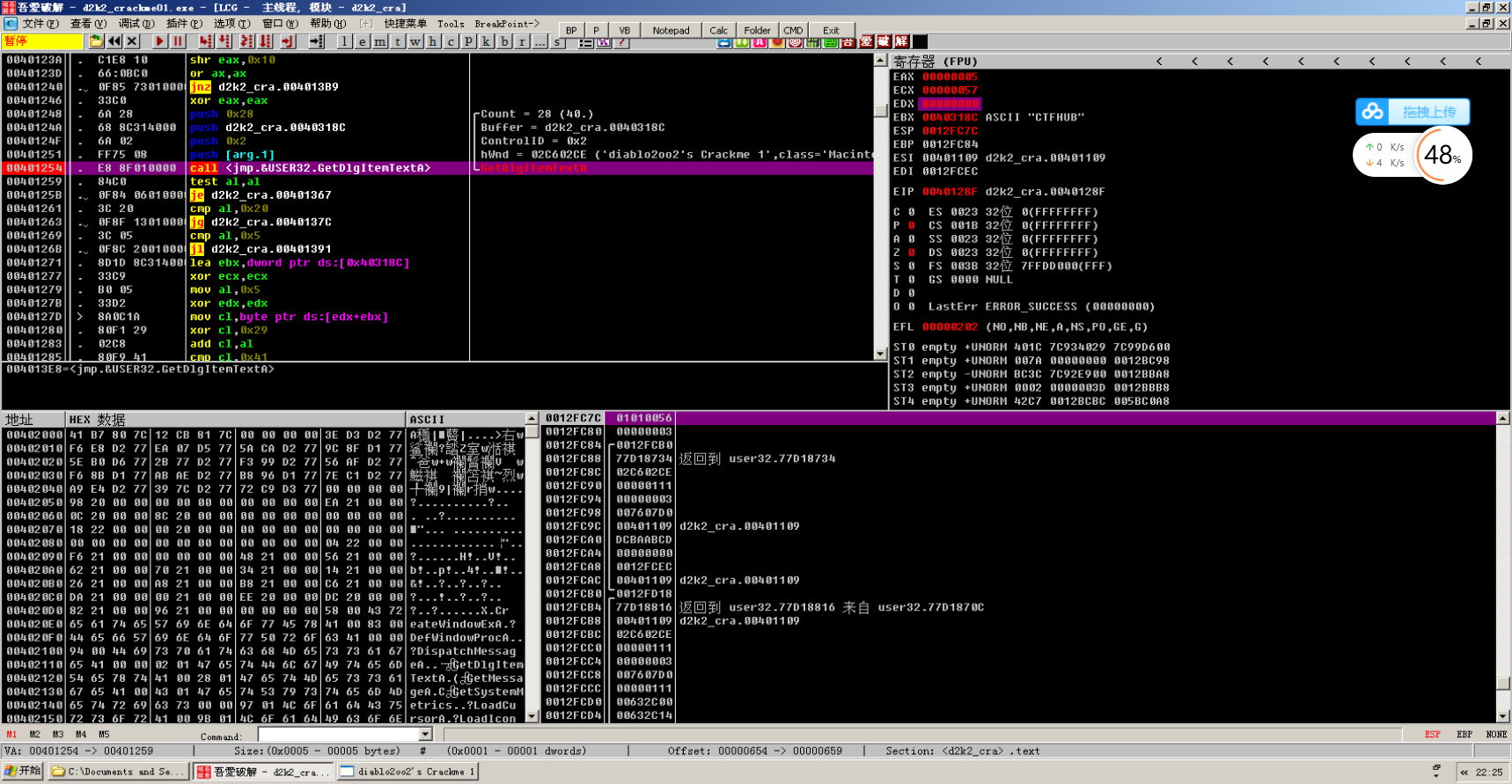Click the Rewind/restart program icon
Screen dimensions: 1512x784
point(114,41)
